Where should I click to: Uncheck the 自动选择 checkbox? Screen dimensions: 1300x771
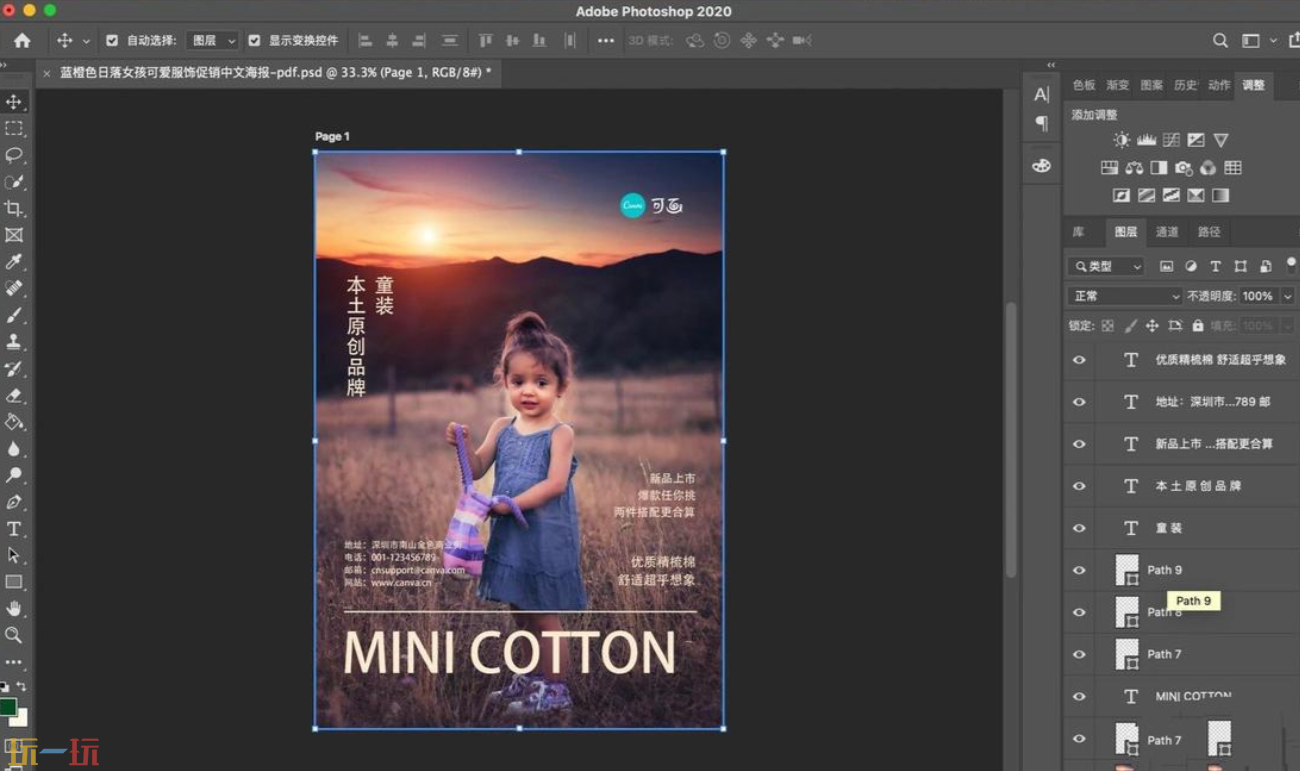(x=112, y=41)
